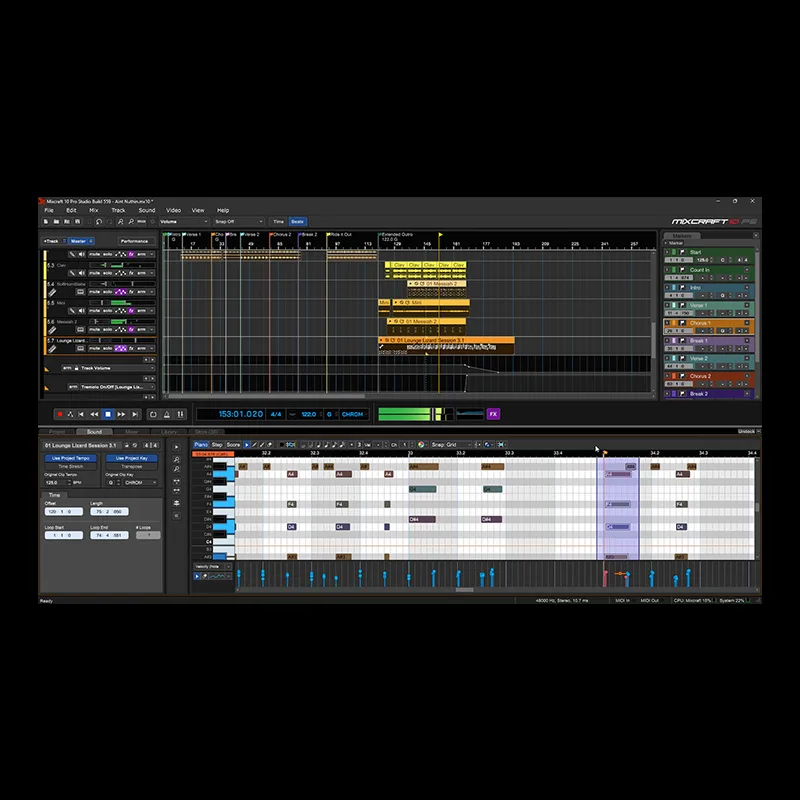The width and height of the screenshot is (800, 800).
Task: Click the keyboard instrument icon on 5.7 track
Action: (80, 348)
